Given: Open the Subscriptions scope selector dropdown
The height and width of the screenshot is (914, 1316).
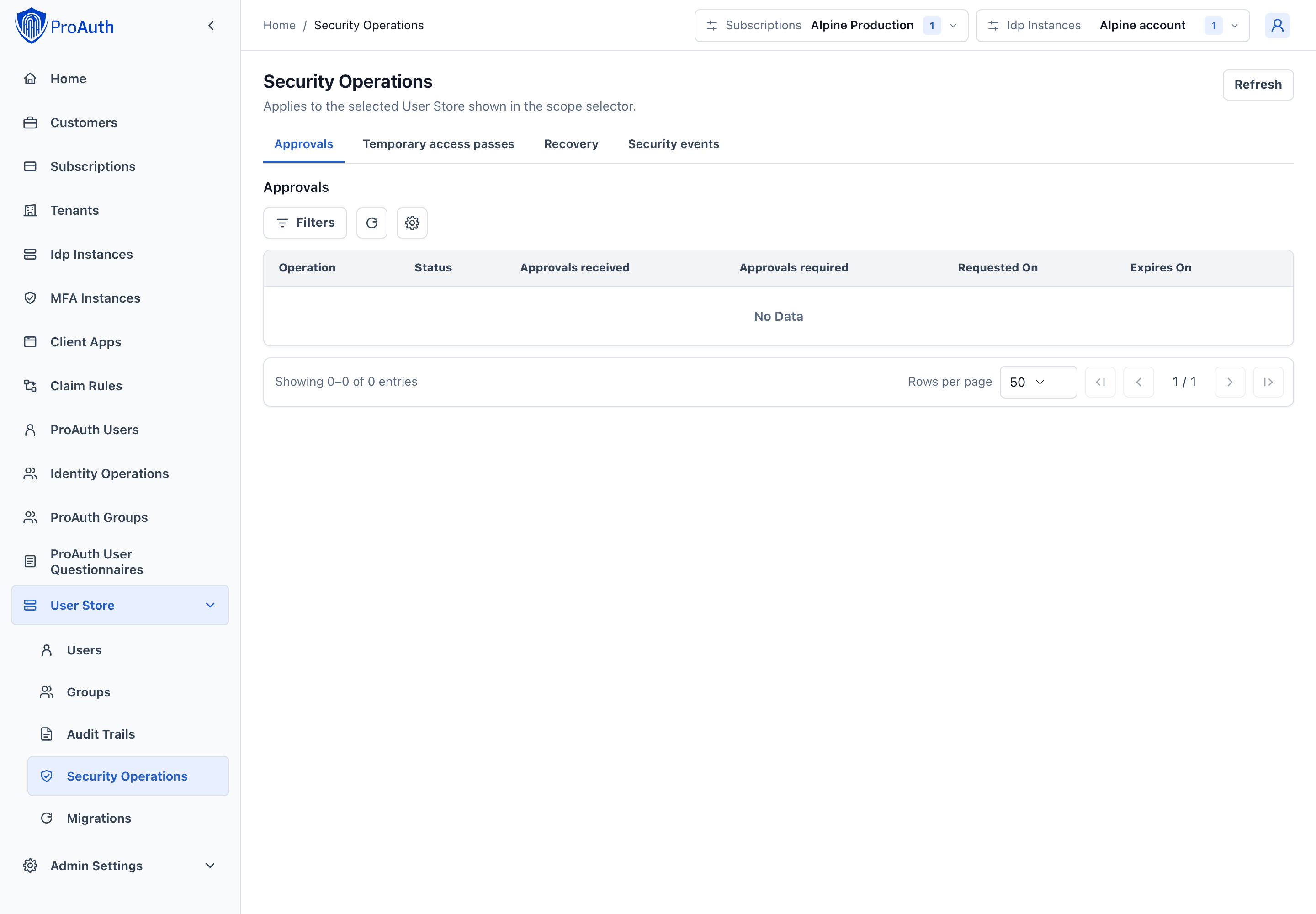Looking at the screenshot, I should click(831, 26).
